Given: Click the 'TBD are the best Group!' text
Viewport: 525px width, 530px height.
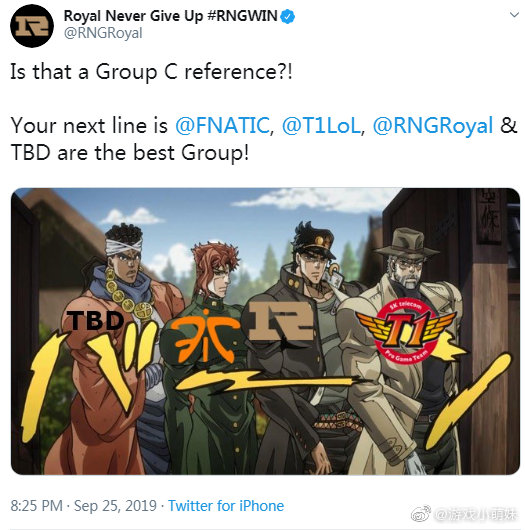Looking at the screenshot, I should point(130,152).
